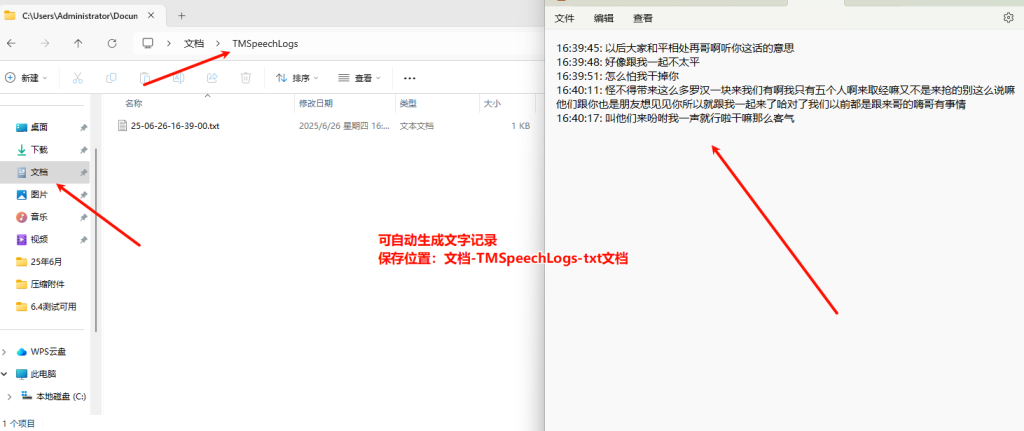The height and width of the screenshot is (431, 1024).
Task: Refresh the current folder view
Action: (x=112, y=43)
